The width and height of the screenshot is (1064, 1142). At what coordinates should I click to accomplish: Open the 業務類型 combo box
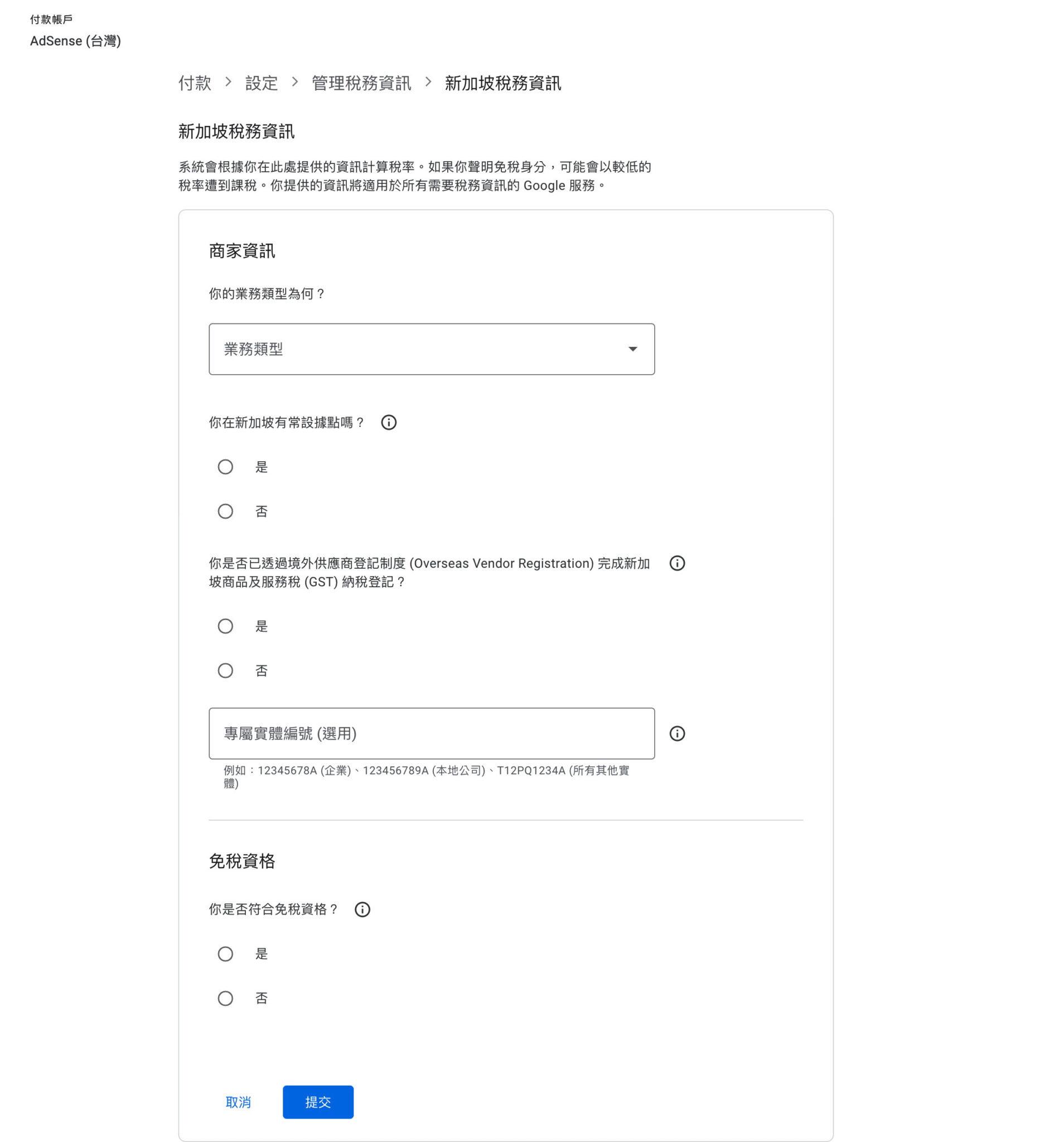[x=432, y=349]
